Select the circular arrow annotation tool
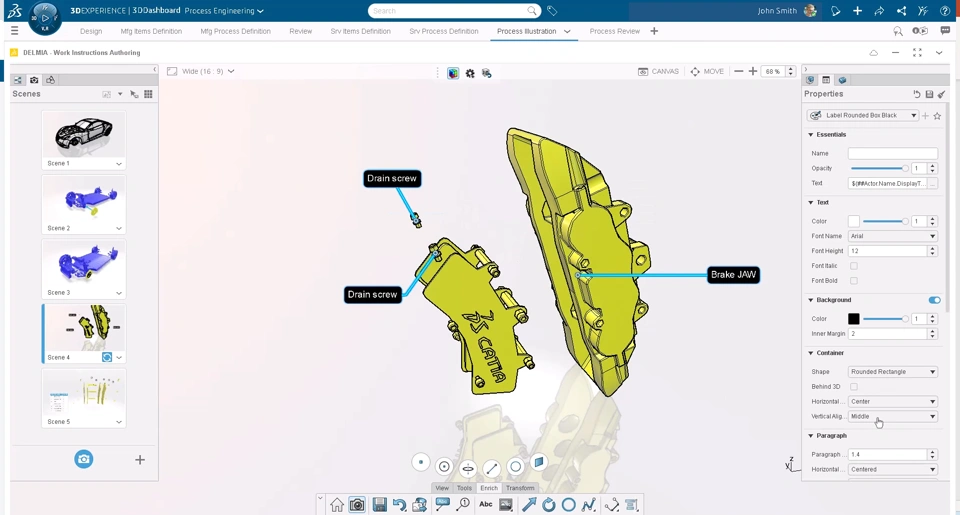The image size is (960, 515). 549,505
